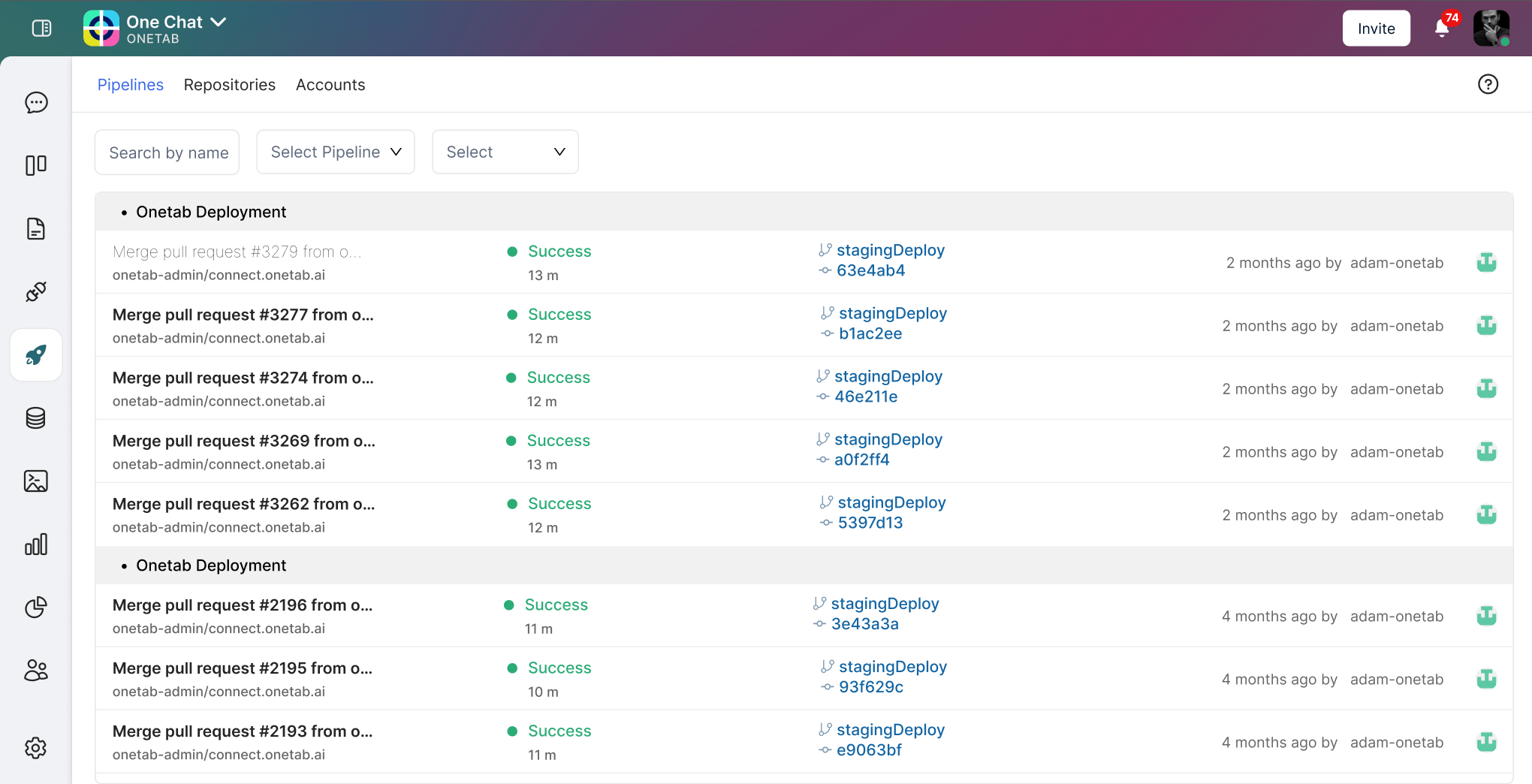Click deploy icon for pull request #3279

click(x=1487, y=262)
